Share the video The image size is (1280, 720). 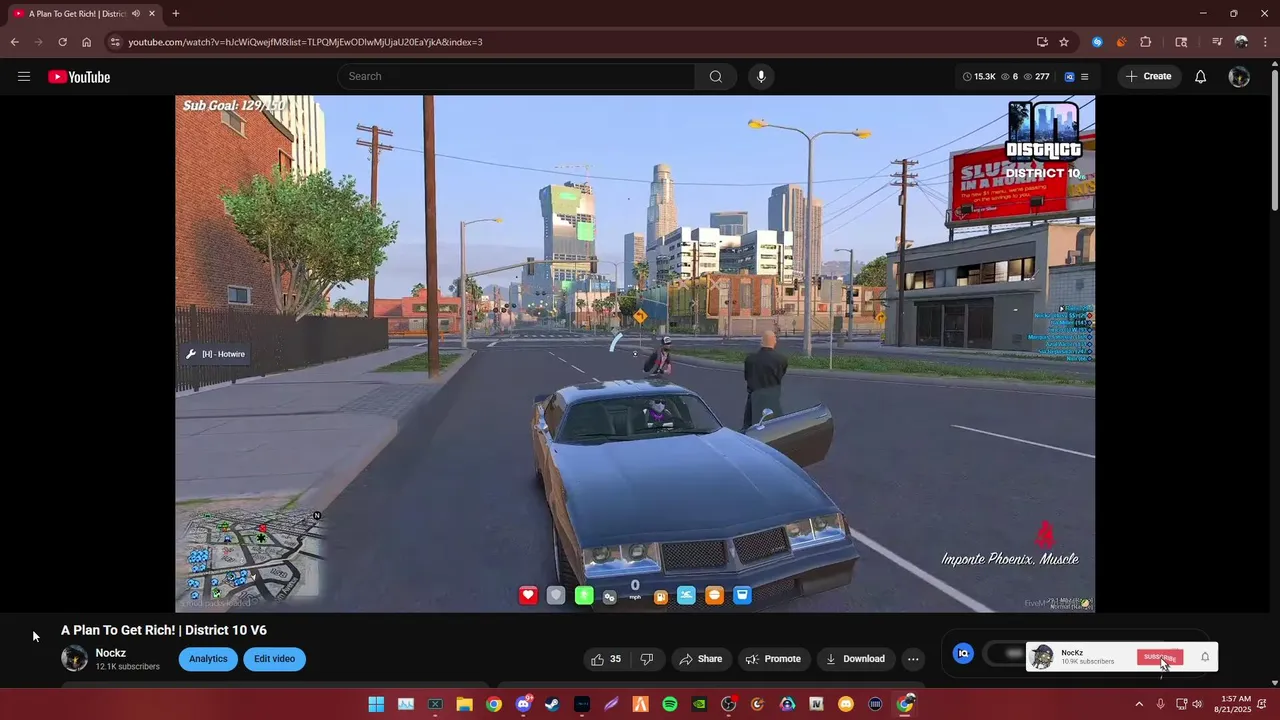pos(700,659)
